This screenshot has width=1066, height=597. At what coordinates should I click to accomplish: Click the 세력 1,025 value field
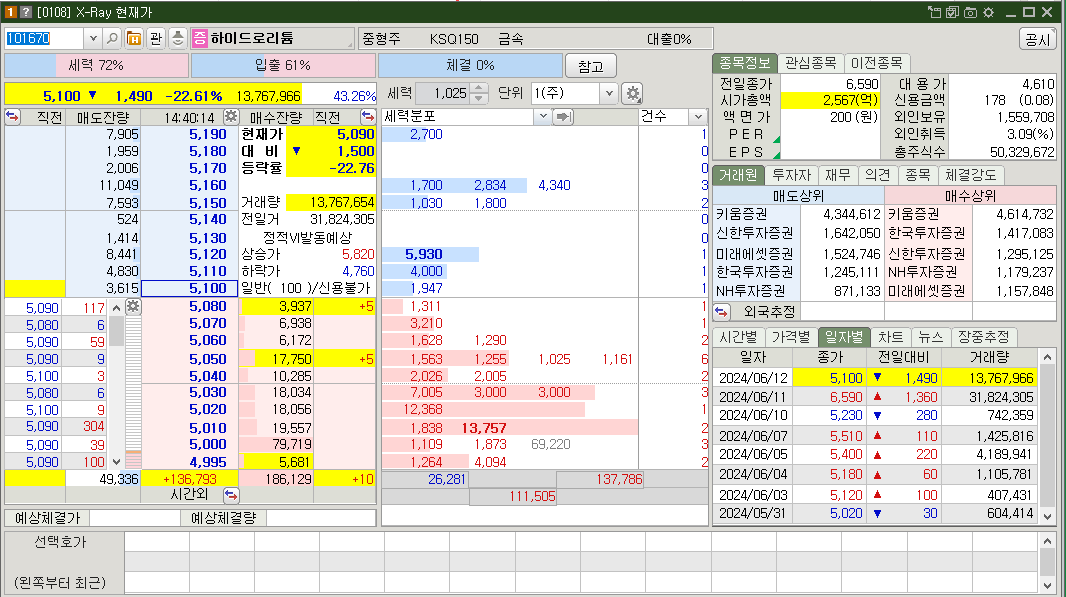pos(443,93)
